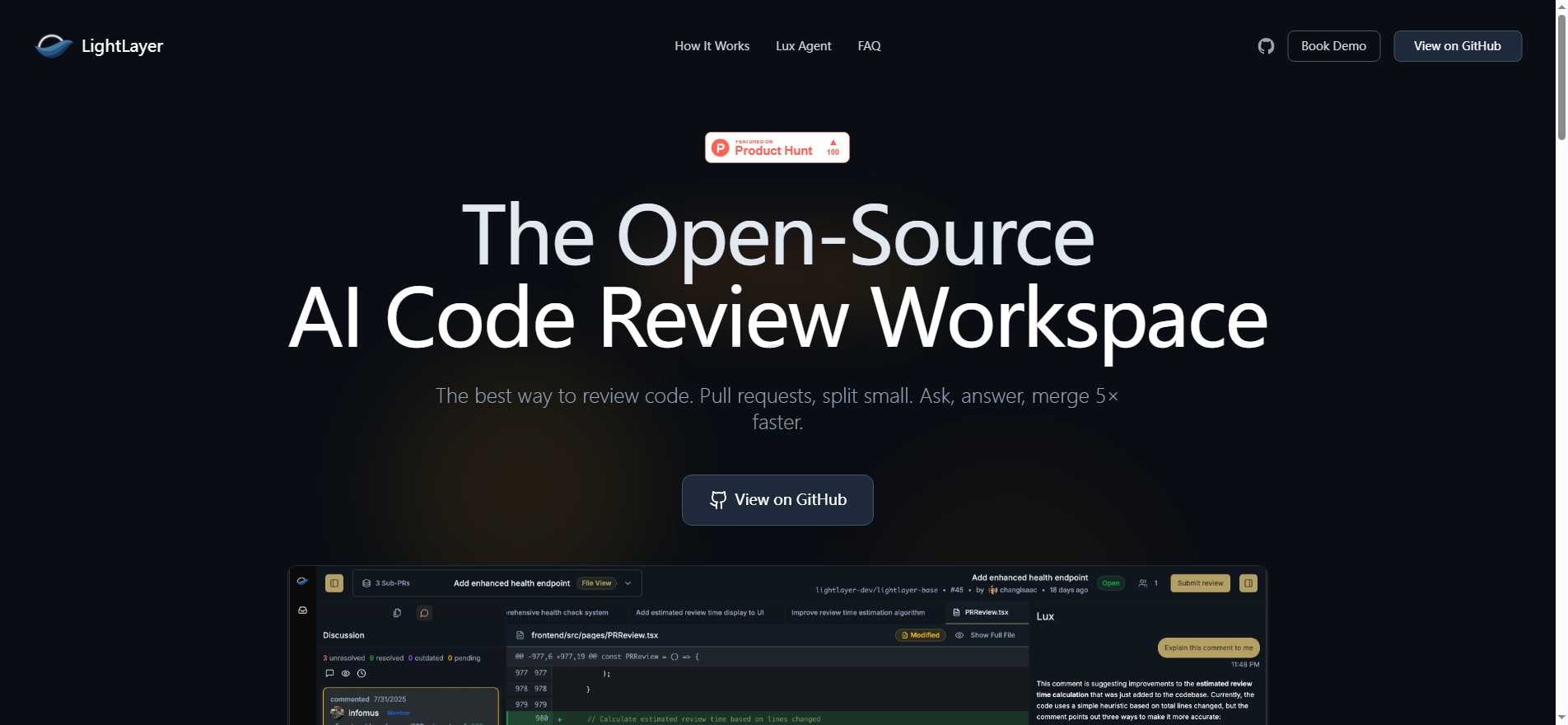The height and width of the screenshot is (725, 1568).
Task: Click the Submit review button
Action: tap(1200, 583)
